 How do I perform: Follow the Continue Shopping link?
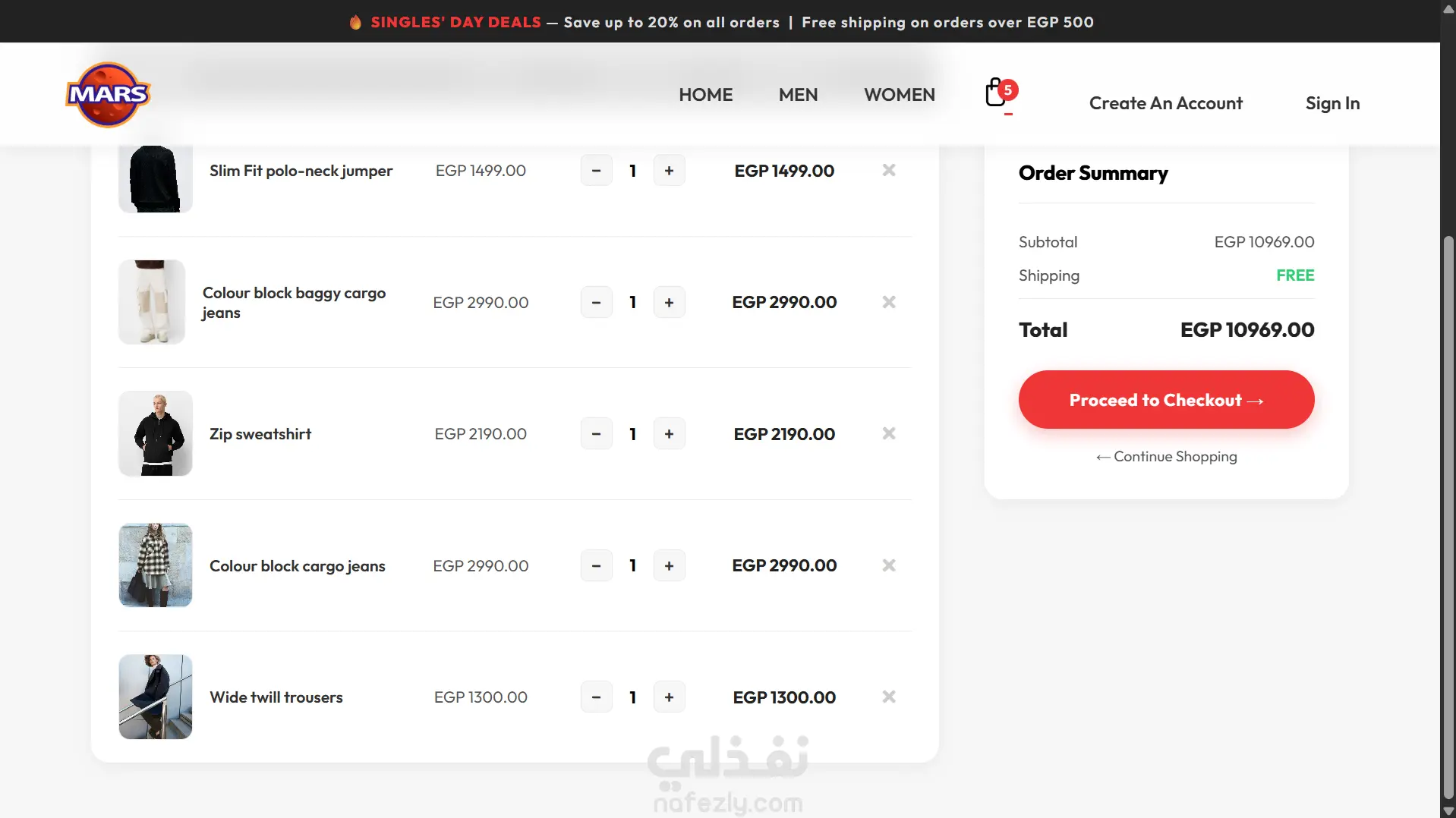pyautogui.click(x=1166, y=456)
